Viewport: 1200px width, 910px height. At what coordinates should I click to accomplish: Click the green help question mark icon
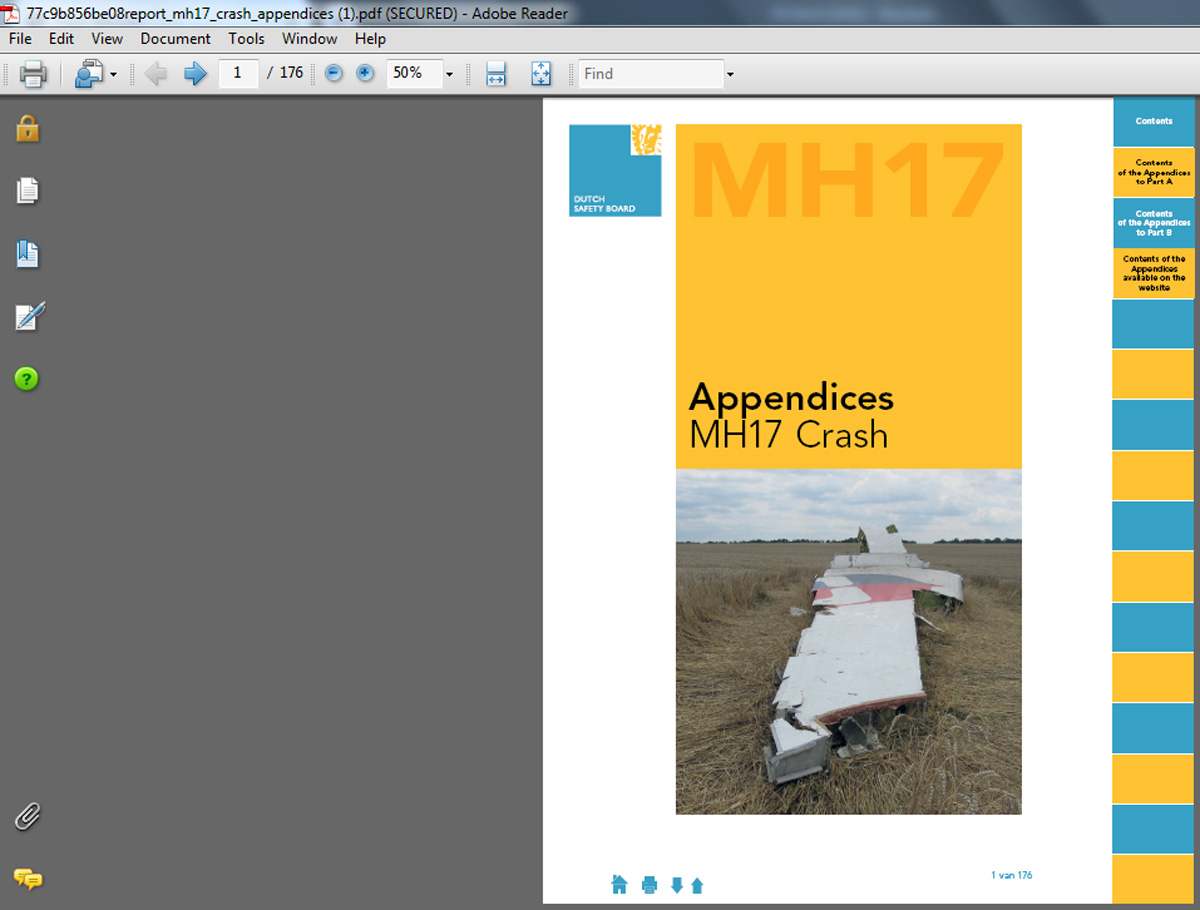click(27, 379)
